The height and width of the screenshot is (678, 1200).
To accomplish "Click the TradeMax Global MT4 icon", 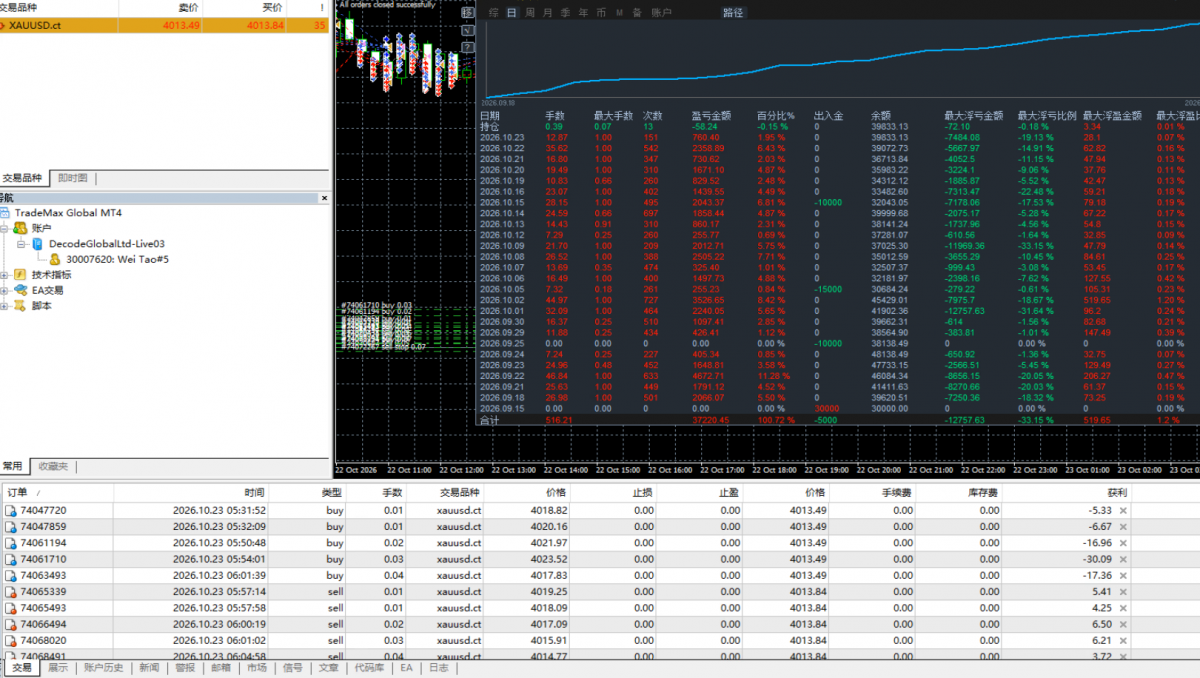I will tap(7, 213).
